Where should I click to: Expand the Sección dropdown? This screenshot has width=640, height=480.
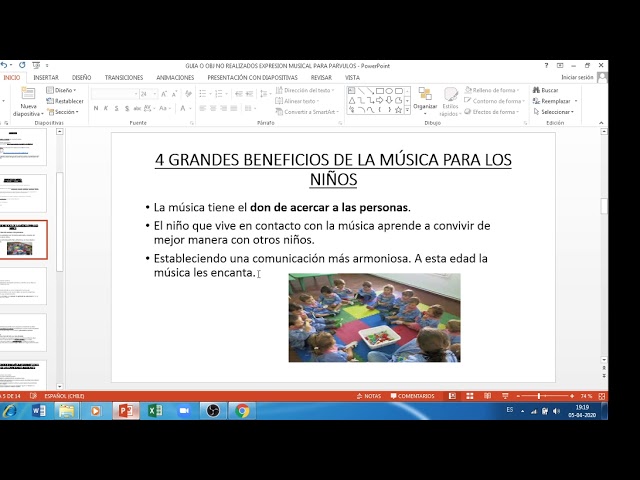point(63,112)
